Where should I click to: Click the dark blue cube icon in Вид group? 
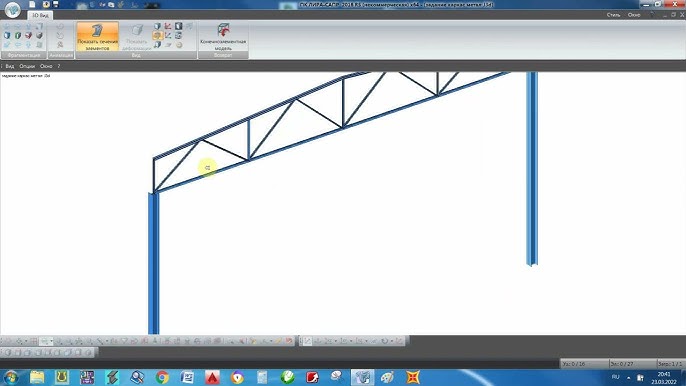[x=158, y=26]
